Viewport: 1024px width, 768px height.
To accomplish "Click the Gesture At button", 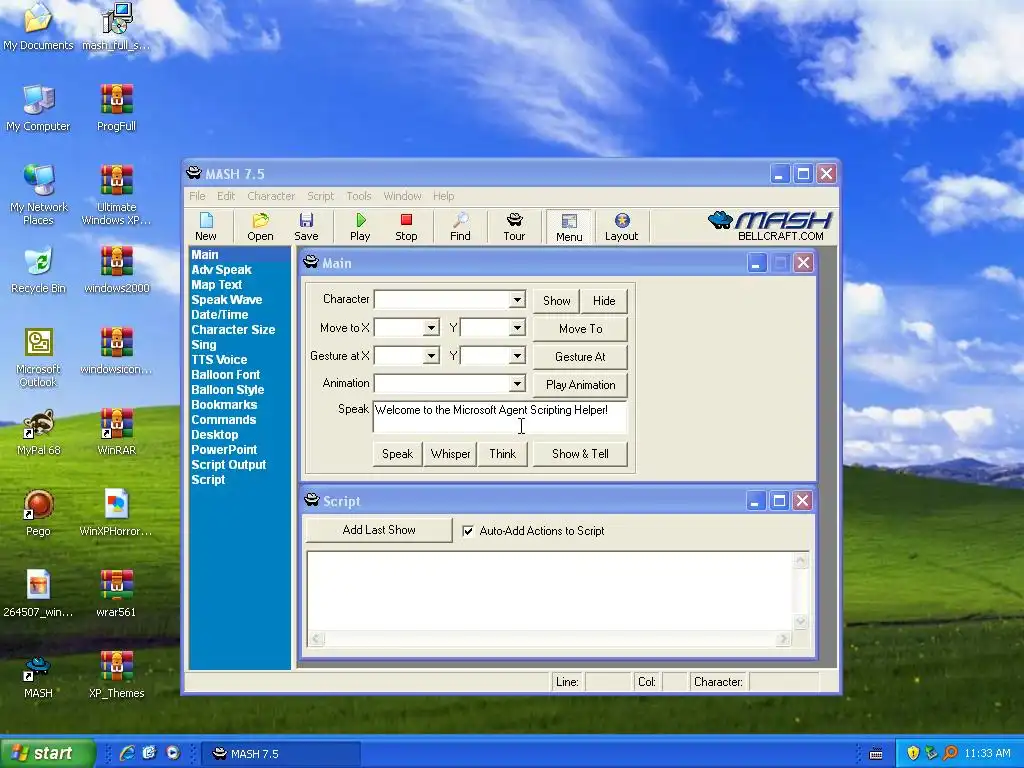I will [580, 357].
